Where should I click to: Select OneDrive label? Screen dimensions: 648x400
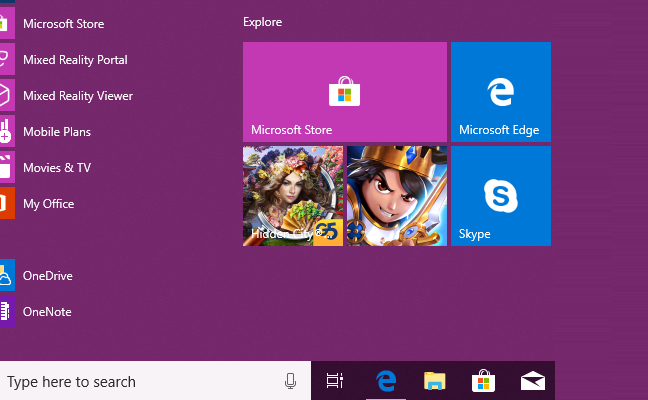point(48,276)
